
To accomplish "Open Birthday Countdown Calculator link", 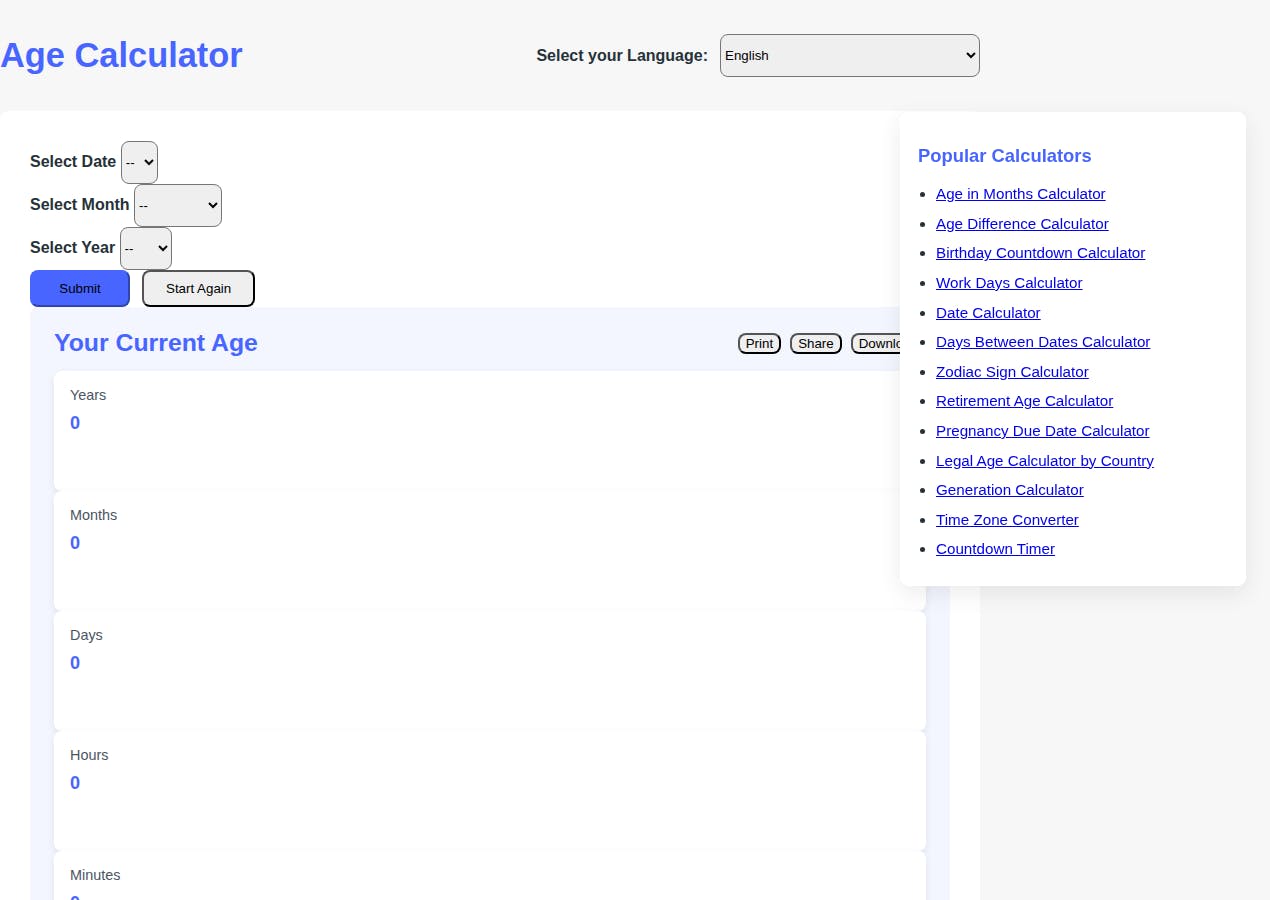I will [x=1040, y=253].
